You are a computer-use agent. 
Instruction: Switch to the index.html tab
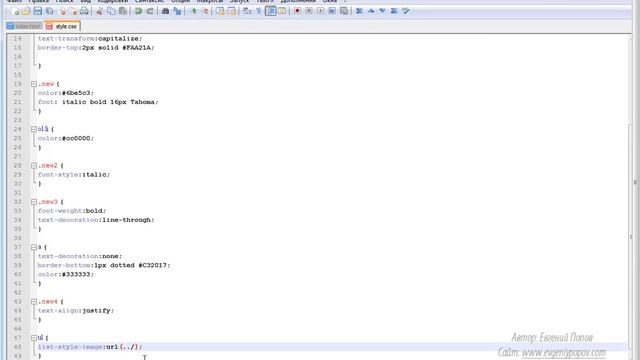24,27
